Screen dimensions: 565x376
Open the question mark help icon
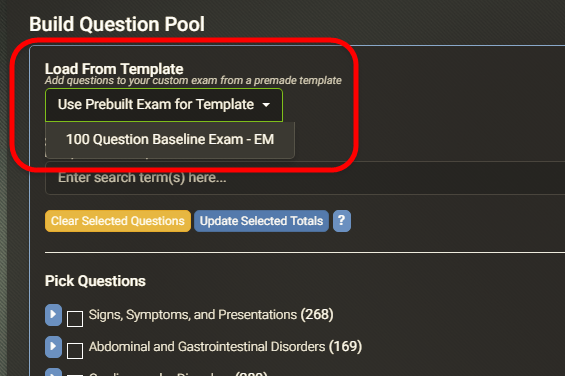point(342,221)
